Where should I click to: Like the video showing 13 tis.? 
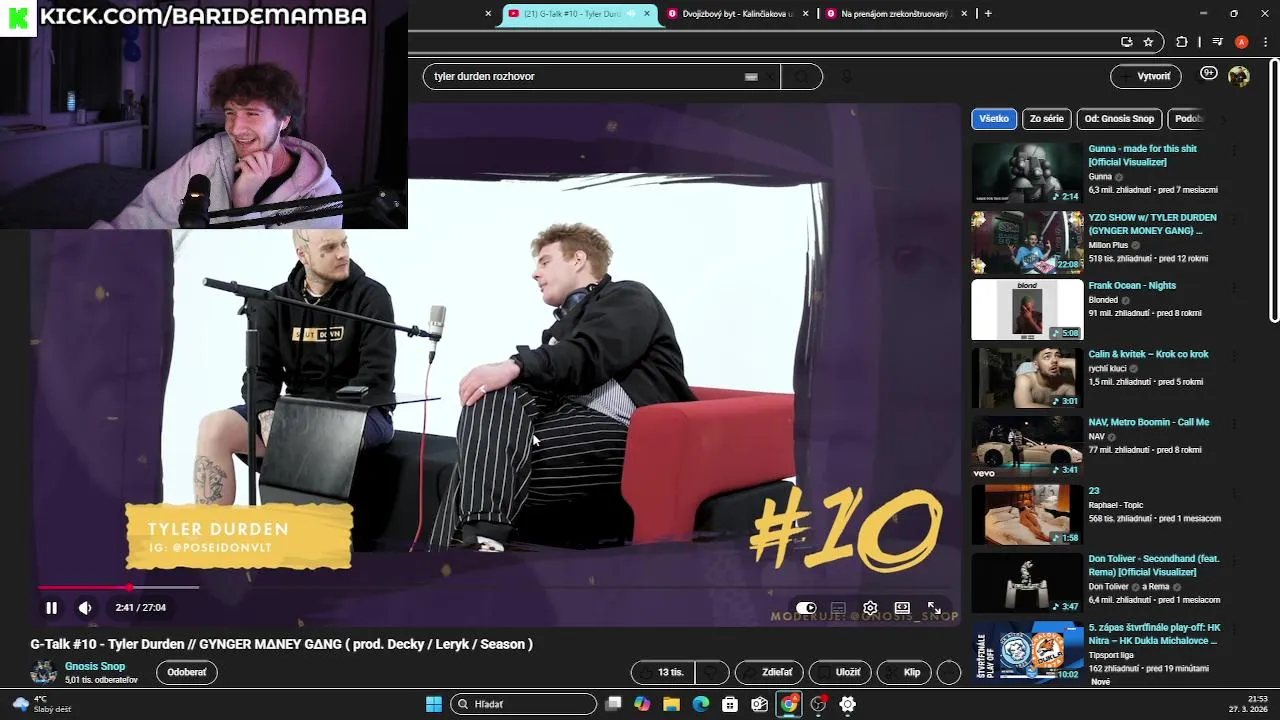662,672
